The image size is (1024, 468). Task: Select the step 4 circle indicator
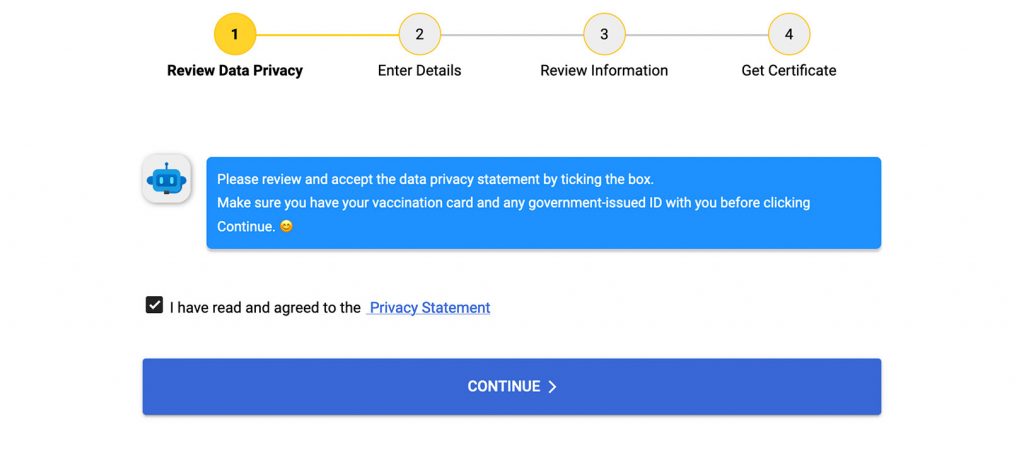tap(789, 34)
